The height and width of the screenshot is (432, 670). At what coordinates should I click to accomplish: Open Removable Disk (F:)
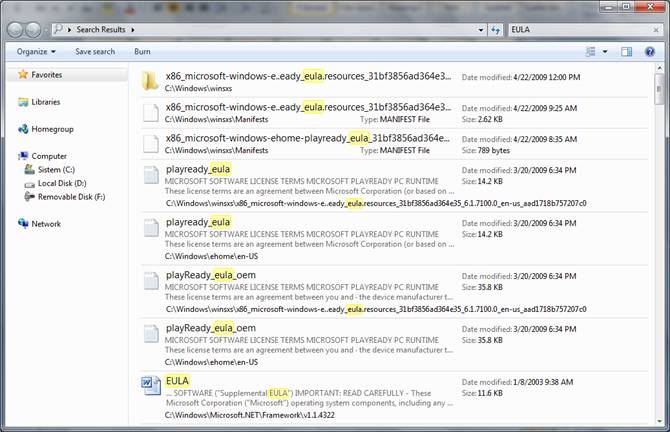point(71,197)
